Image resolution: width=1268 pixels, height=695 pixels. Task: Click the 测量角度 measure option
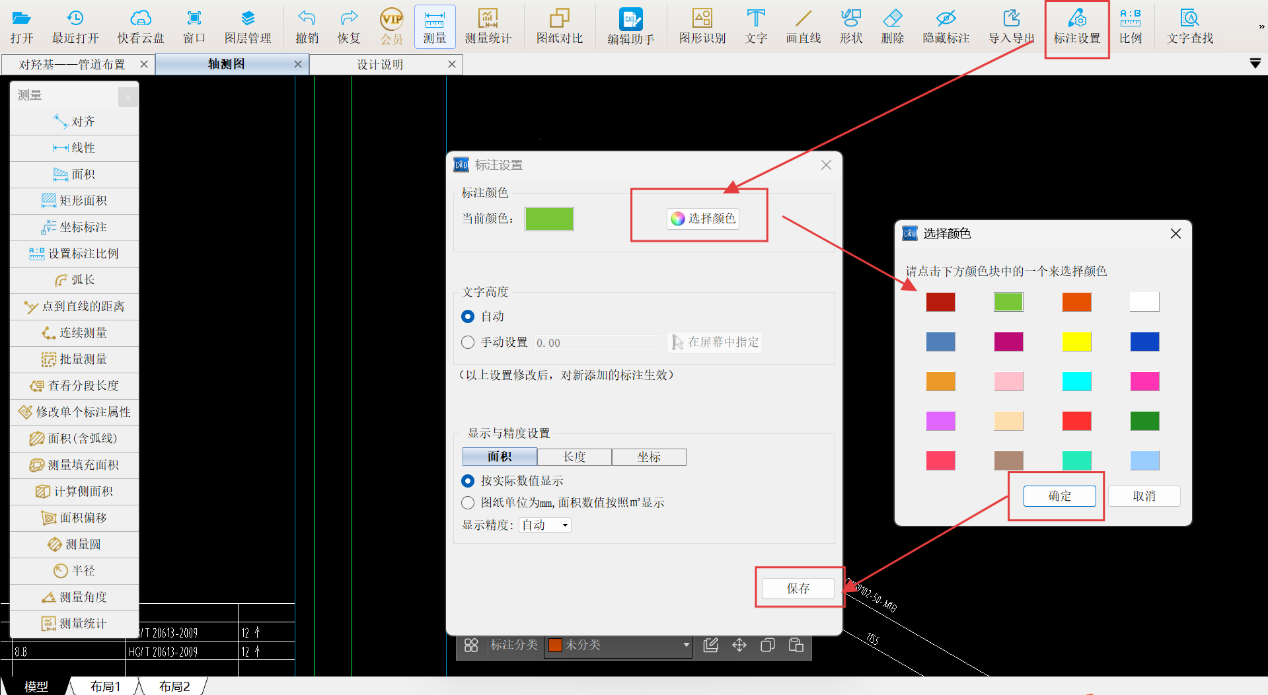point(74,597)
